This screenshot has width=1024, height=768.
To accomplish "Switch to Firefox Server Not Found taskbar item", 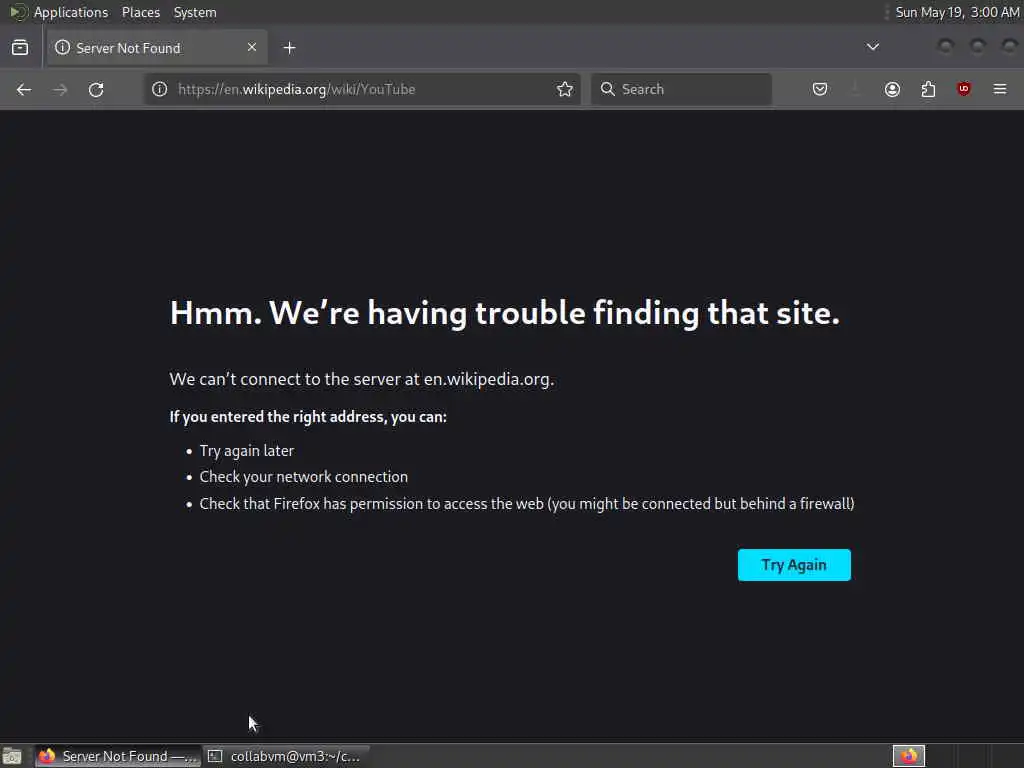I will pyautogui.click(x=118, y=756).
